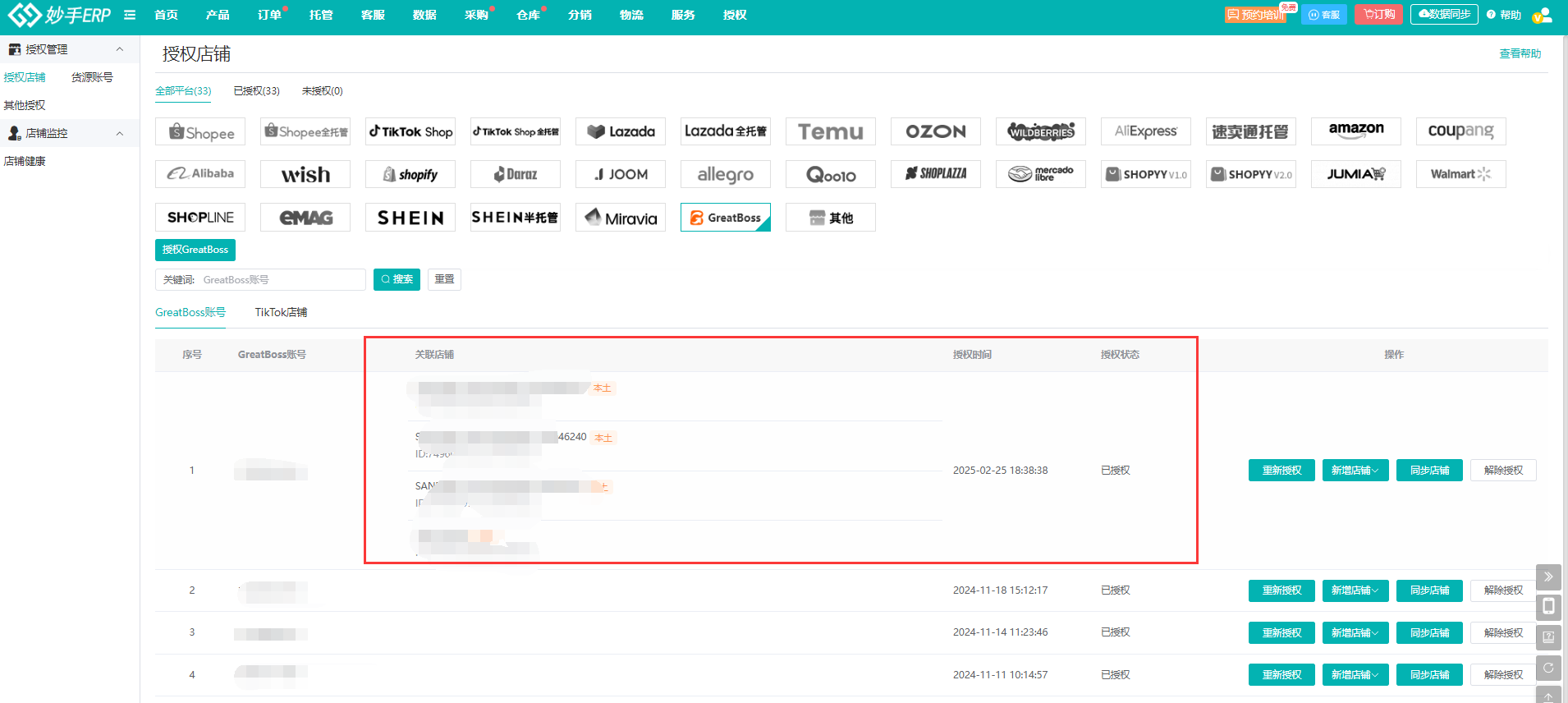Select the AliExpress platform logo
Viewport: 1568px width, 703px height.
point(1146,131)
